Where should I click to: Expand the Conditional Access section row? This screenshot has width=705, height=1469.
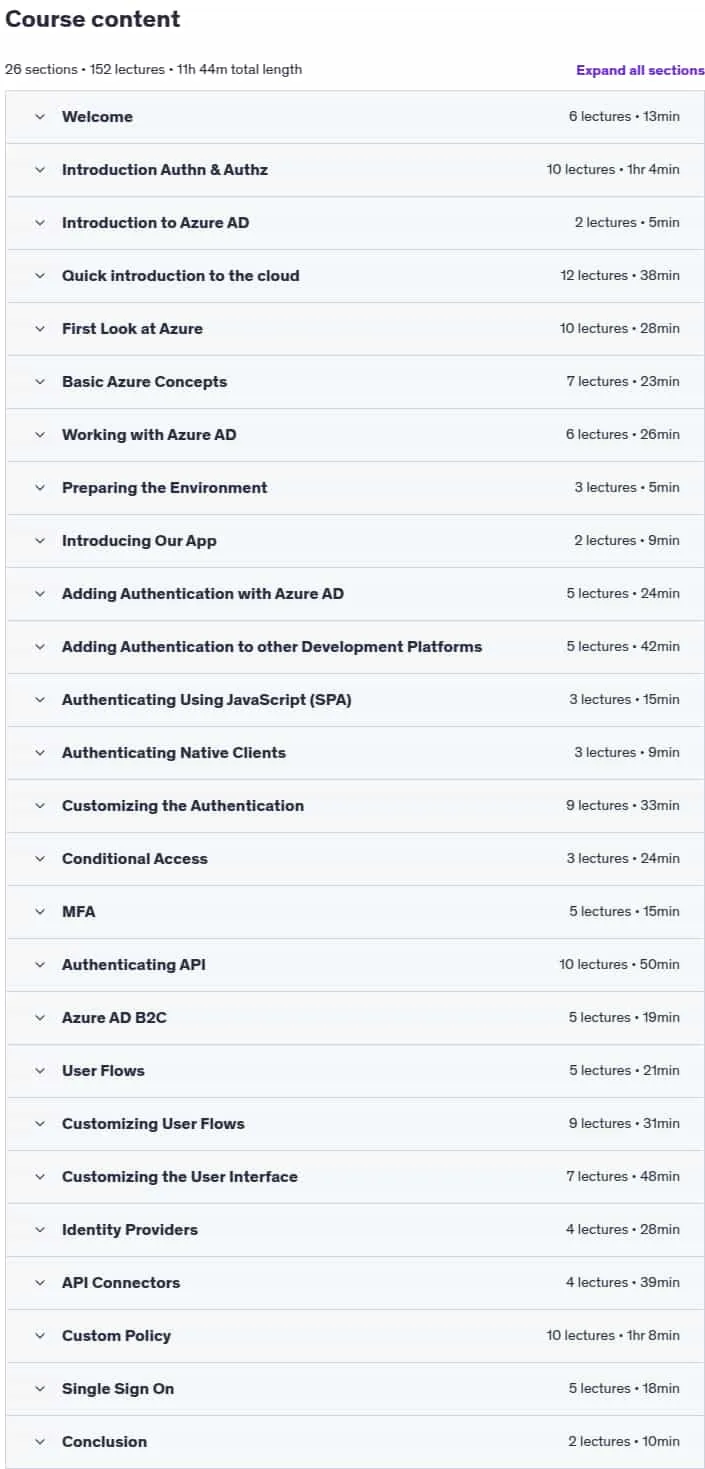coord(355,859)
